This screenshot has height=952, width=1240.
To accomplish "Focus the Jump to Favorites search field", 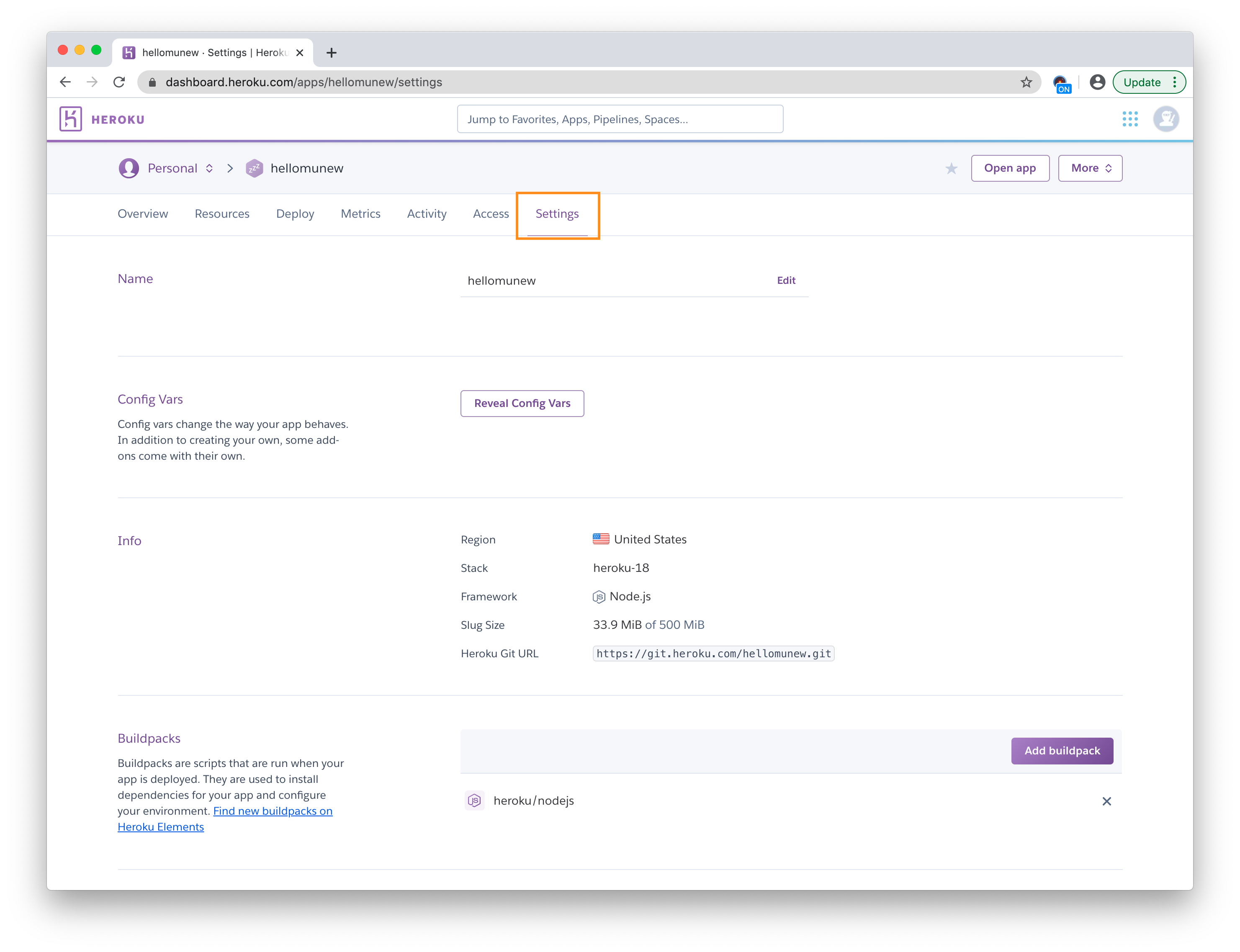I will (620, 119).
